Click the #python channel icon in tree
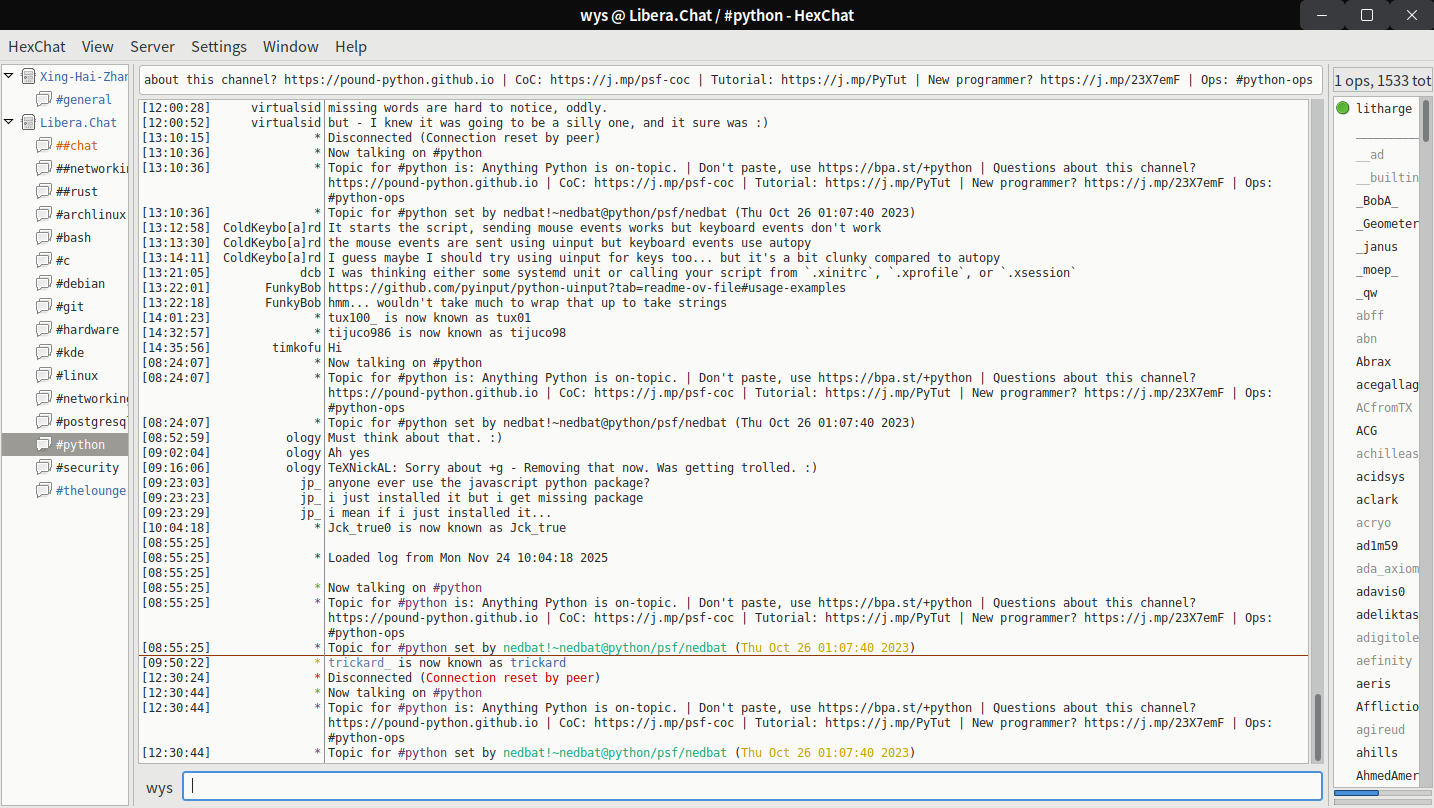This screenshot has width=1434, height=808. click(43, 444)
